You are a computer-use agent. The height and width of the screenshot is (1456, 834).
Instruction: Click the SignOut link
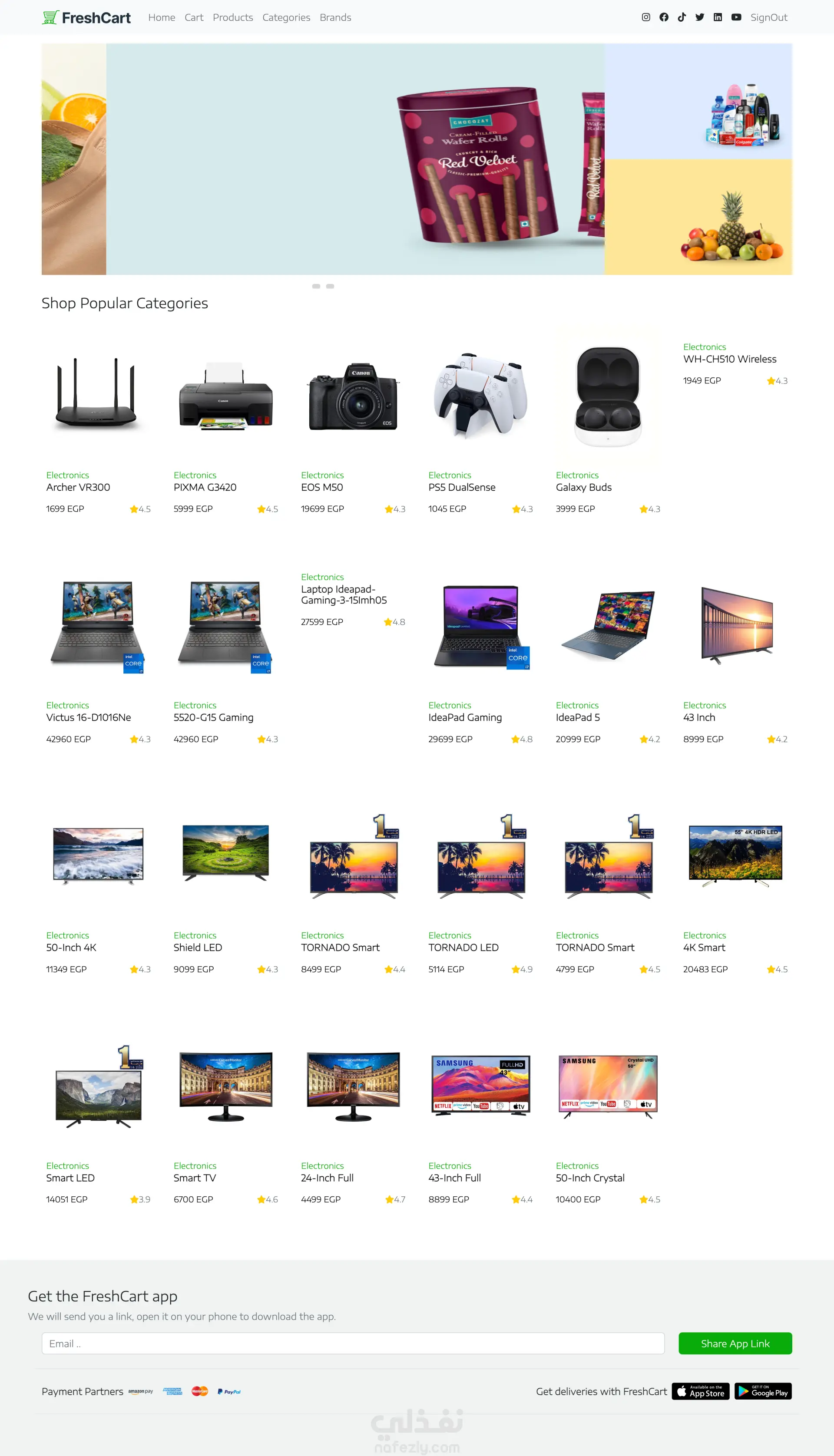click(x=769, y=18)
